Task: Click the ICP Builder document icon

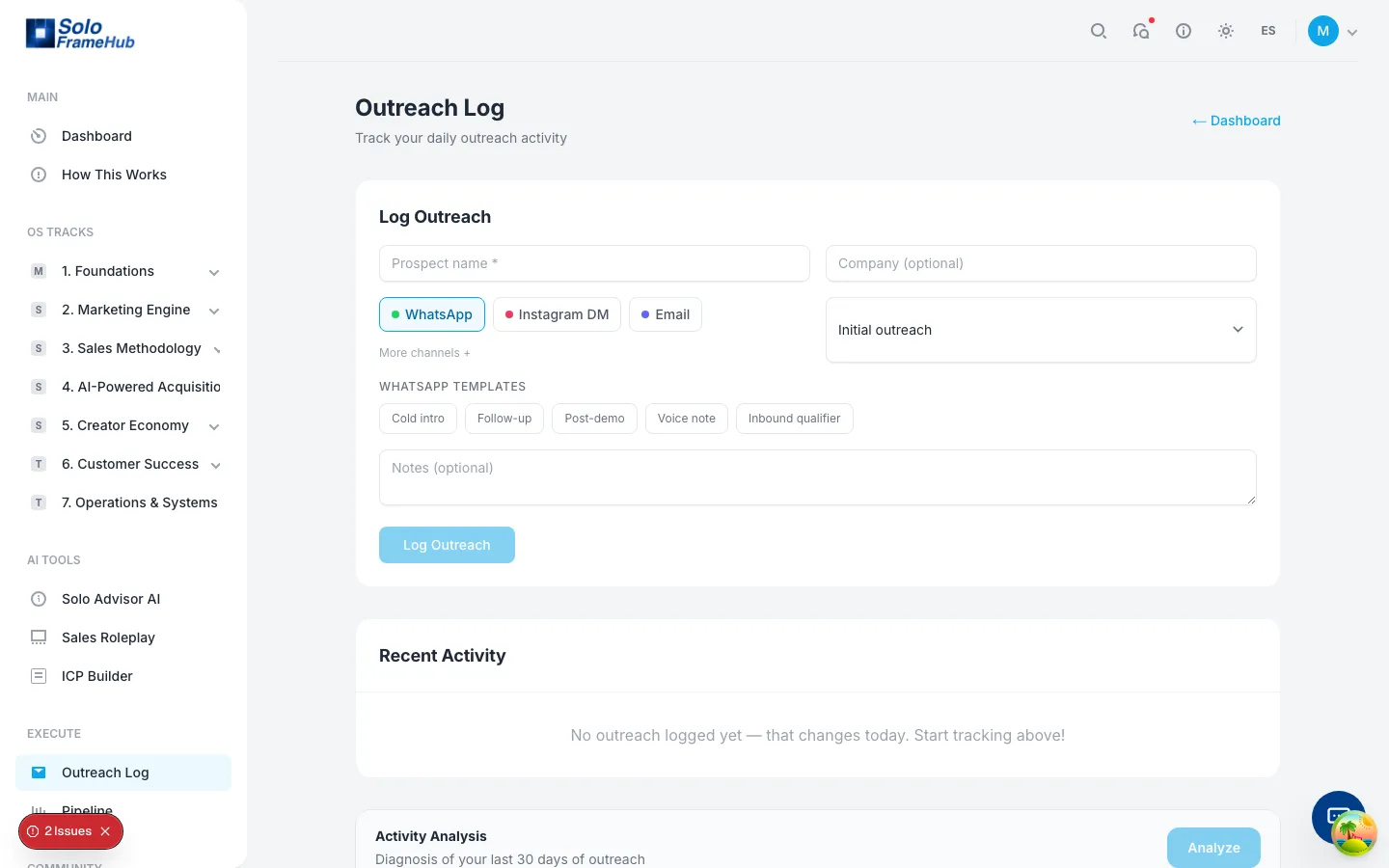Action: click(39, 676)
